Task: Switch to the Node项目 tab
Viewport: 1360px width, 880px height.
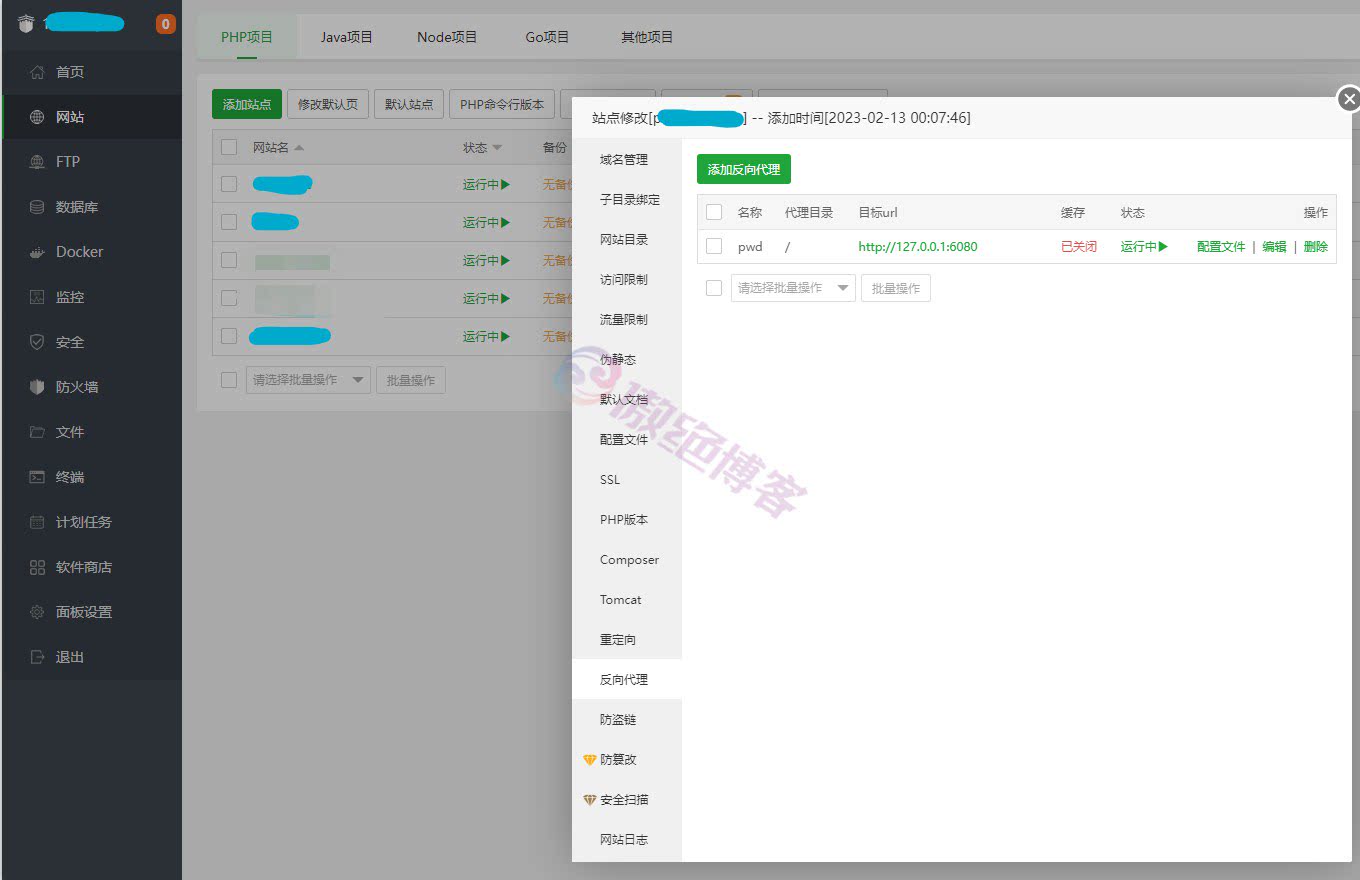Action: (x=447, y=37)
